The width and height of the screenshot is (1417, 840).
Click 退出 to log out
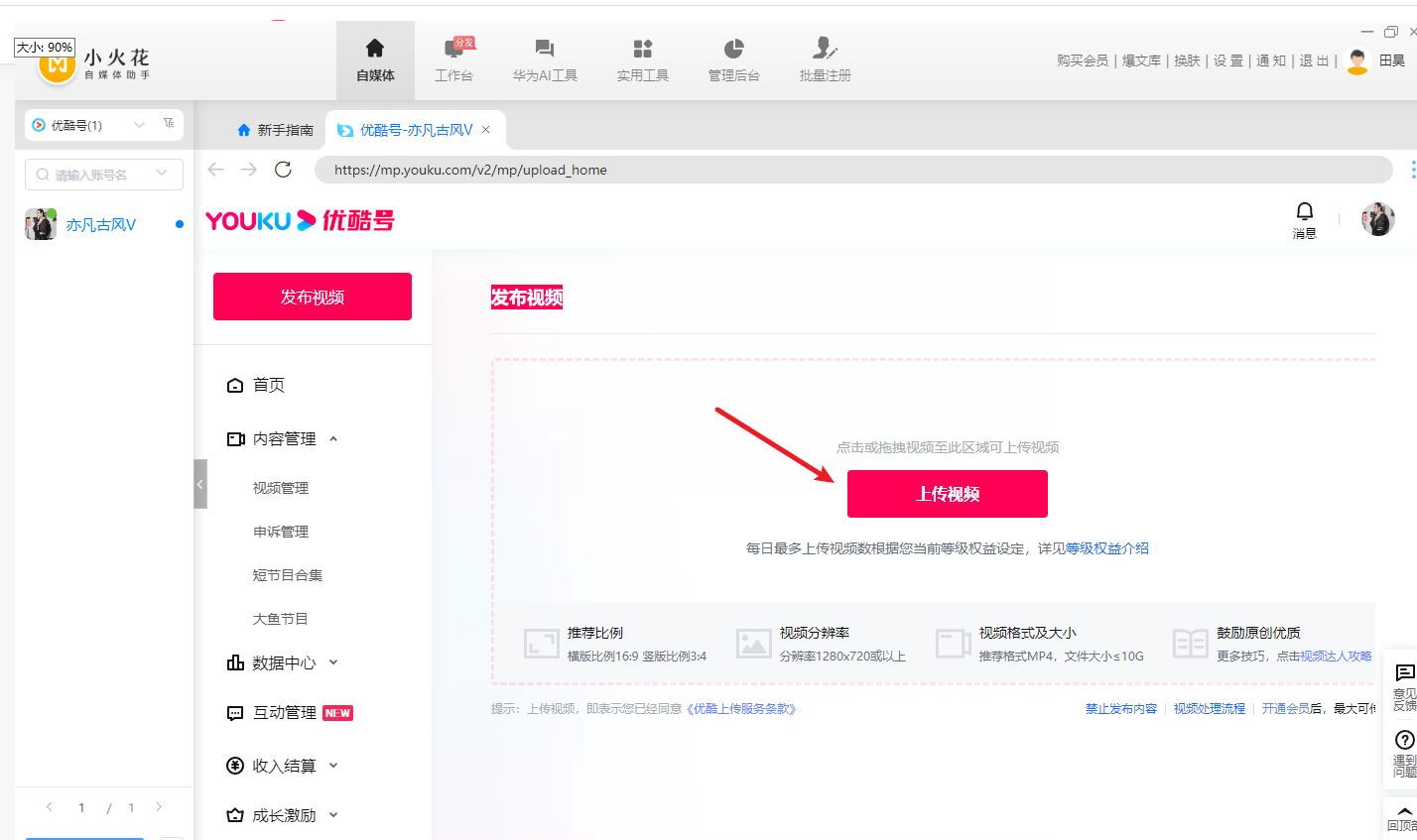[x=1314, y=60]
